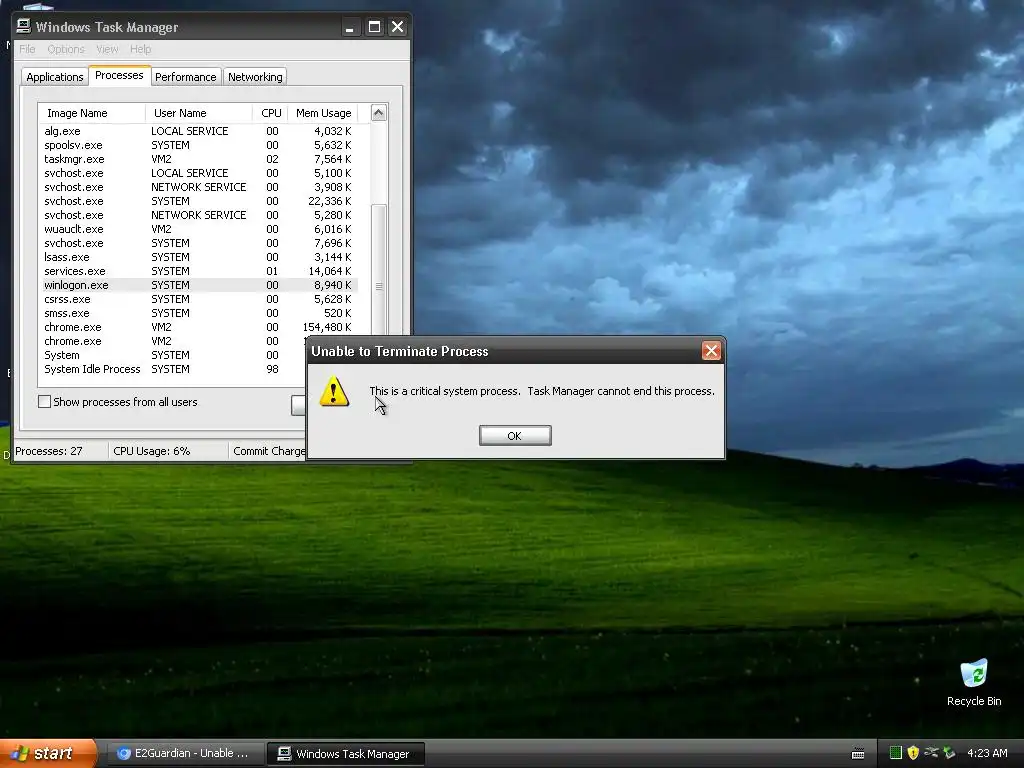This screenshot has width=1024, height=768.
Task: Click the process list scroll-up arrow
Action: coord(378,112)
